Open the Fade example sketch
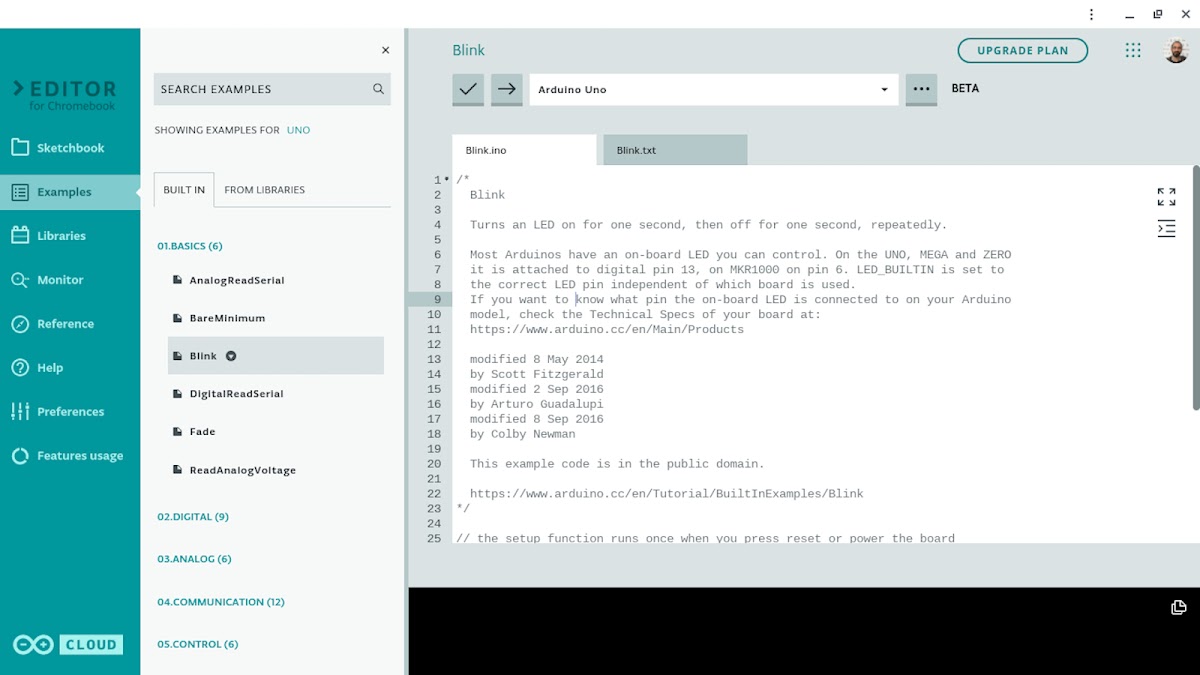 pyautogui.click(x=202, y=432)
